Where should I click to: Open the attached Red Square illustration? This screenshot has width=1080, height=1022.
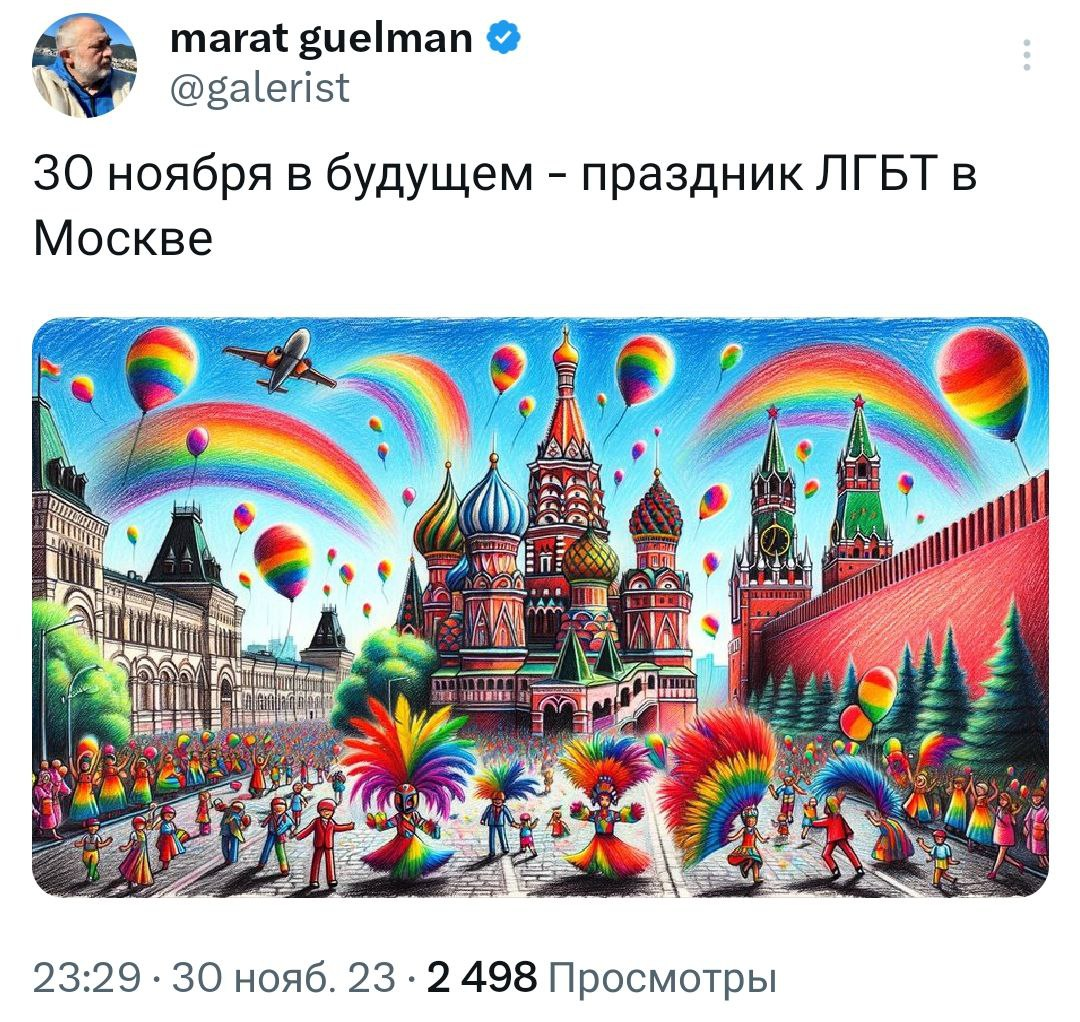[x=540, y=607]
